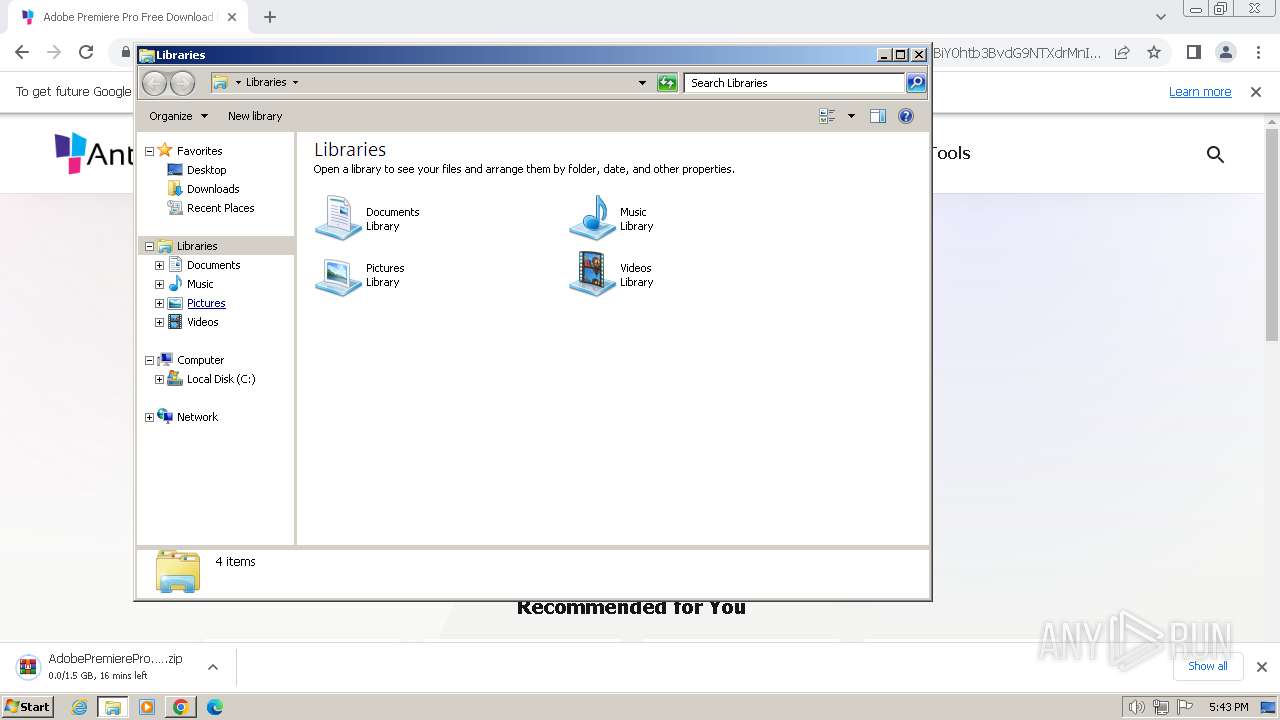Select Desktop under Favorites

[206, 170]
